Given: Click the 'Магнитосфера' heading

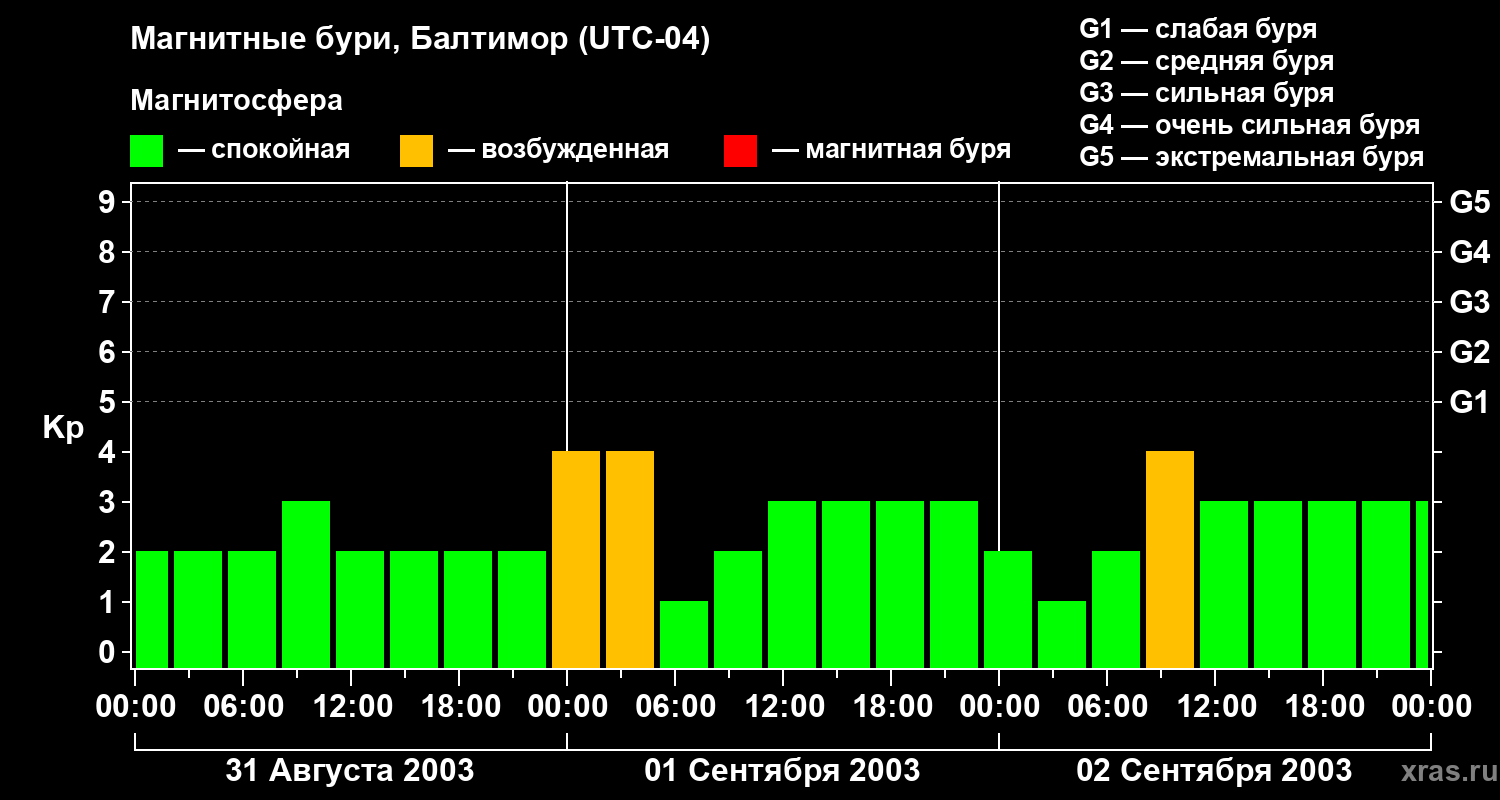Looking at the screenshot, I should coord(236,101).
